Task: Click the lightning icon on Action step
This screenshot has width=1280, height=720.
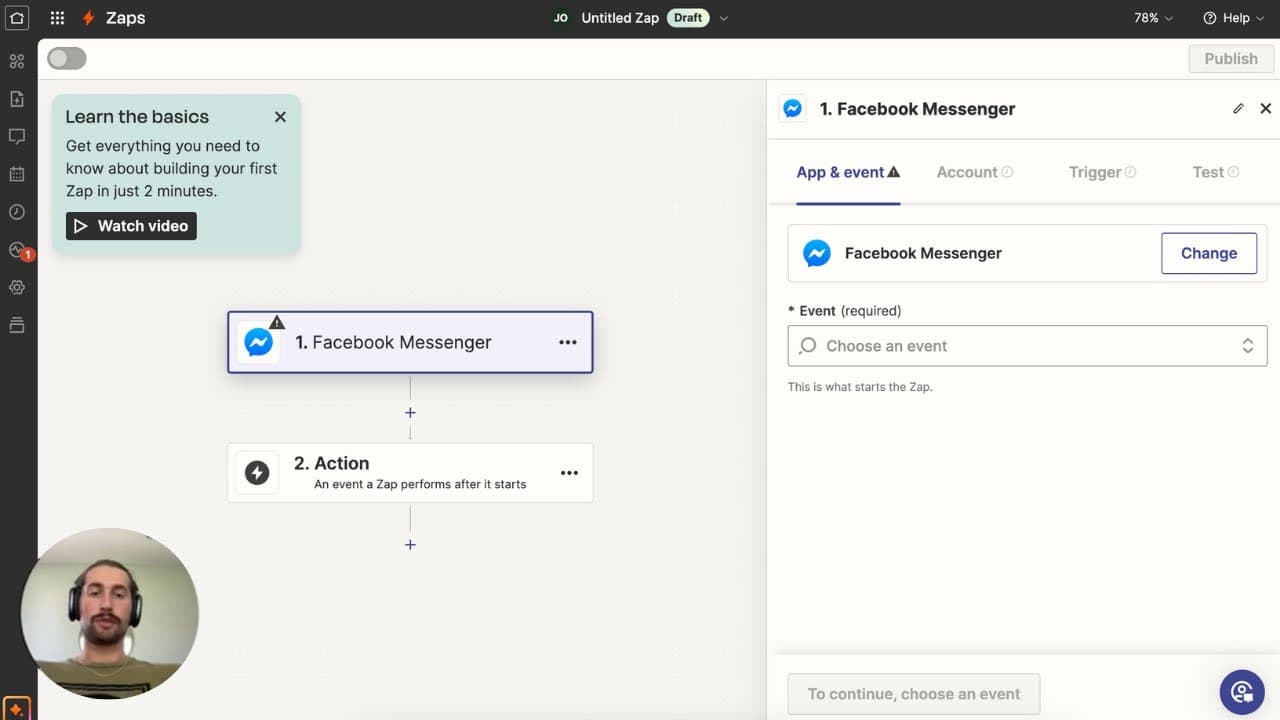Action: pyautogui.click(x=257, y=472)
